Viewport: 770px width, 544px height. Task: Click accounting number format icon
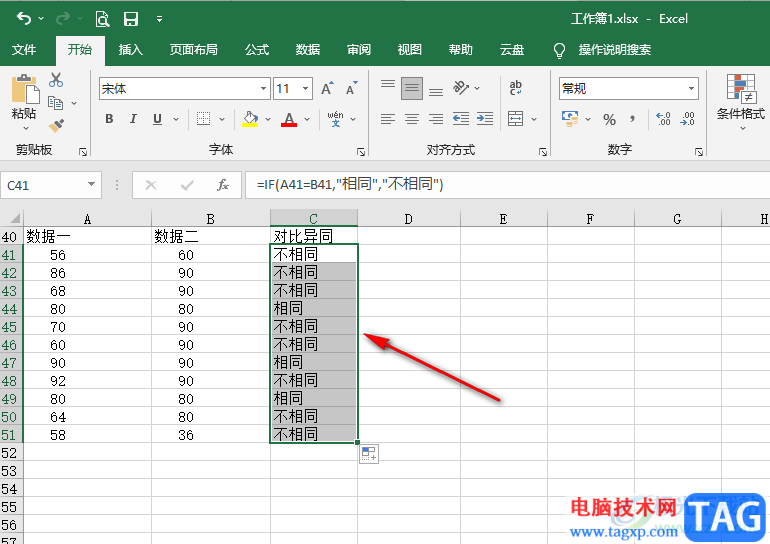coord(570,119)
